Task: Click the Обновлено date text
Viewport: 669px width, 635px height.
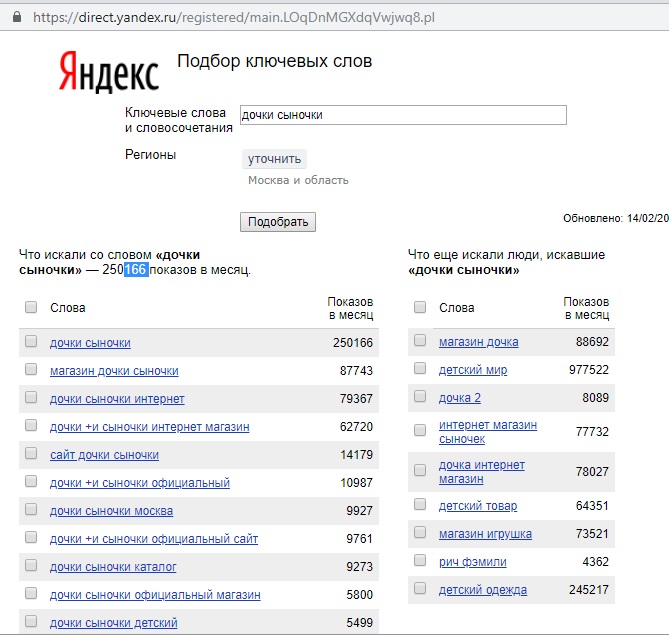Action: 616,218
